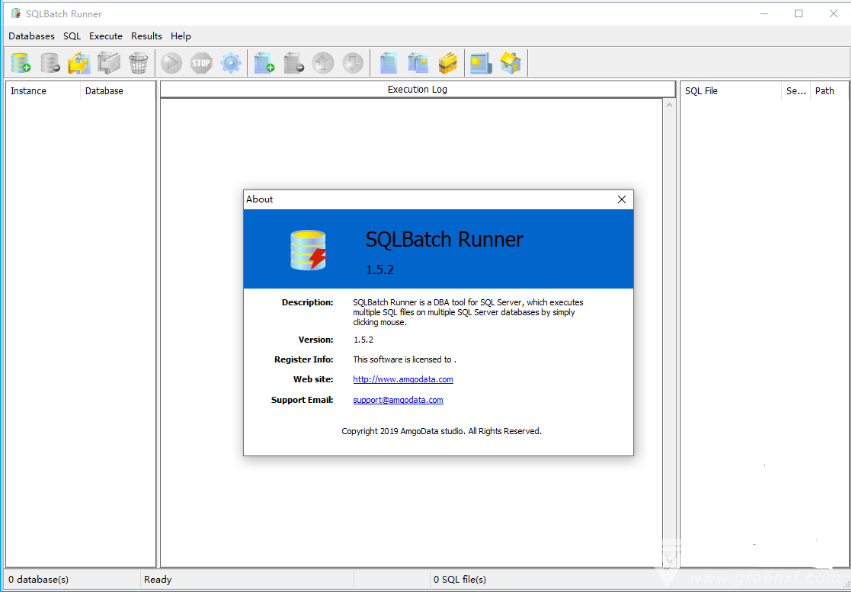The width and height of the screenshot is (851, 592).
Task: Click the "Ready" status bar text
Action: tap(158, 580)
